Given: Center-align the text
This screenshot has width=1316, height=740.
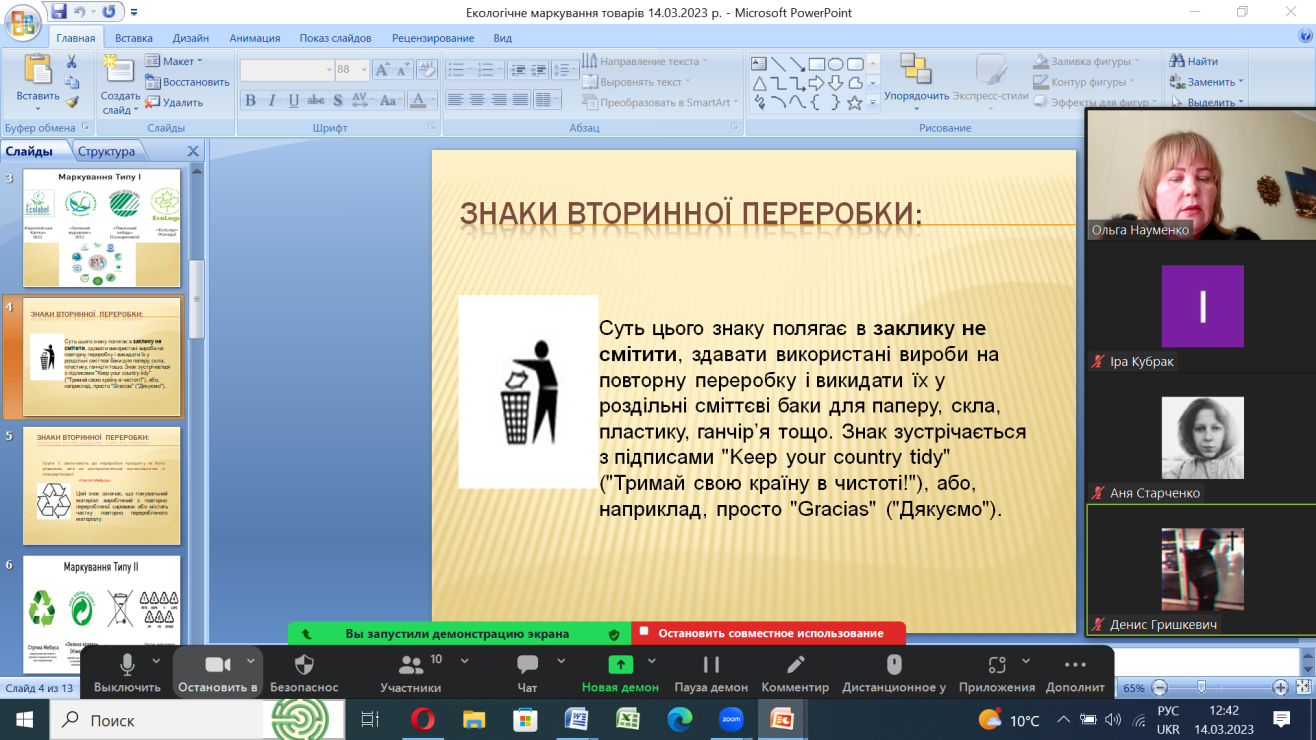Looking at the screenshot, I should pos(477,100).
